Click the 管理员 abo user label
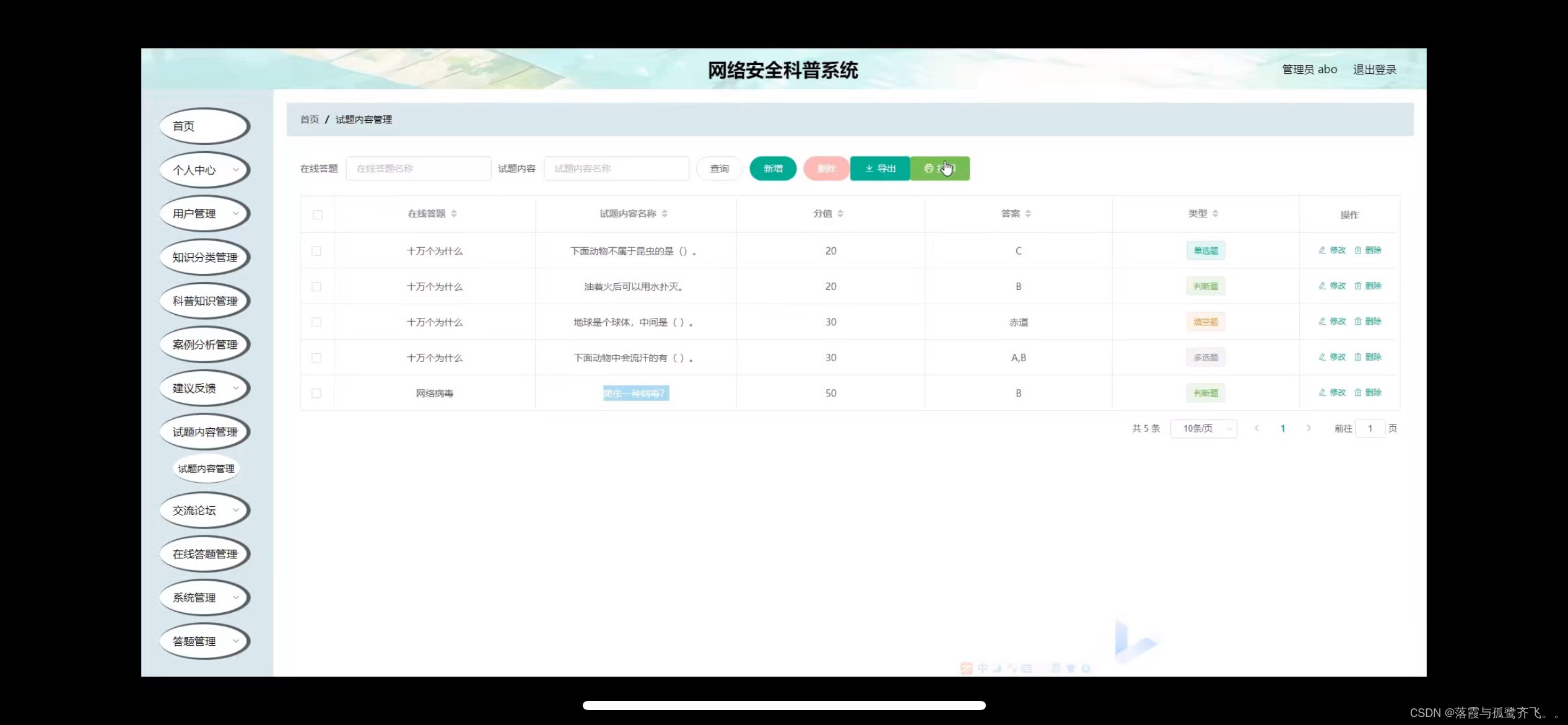The height and width of the screenshot is (725, 1568). coord(1309,70)
